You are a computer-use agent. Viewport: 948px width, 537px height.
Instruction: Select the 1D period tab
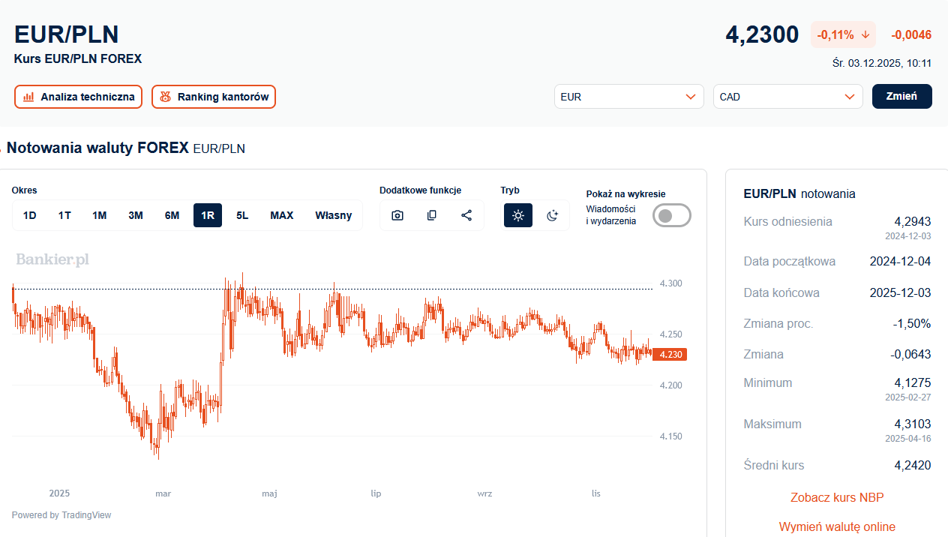30,215
